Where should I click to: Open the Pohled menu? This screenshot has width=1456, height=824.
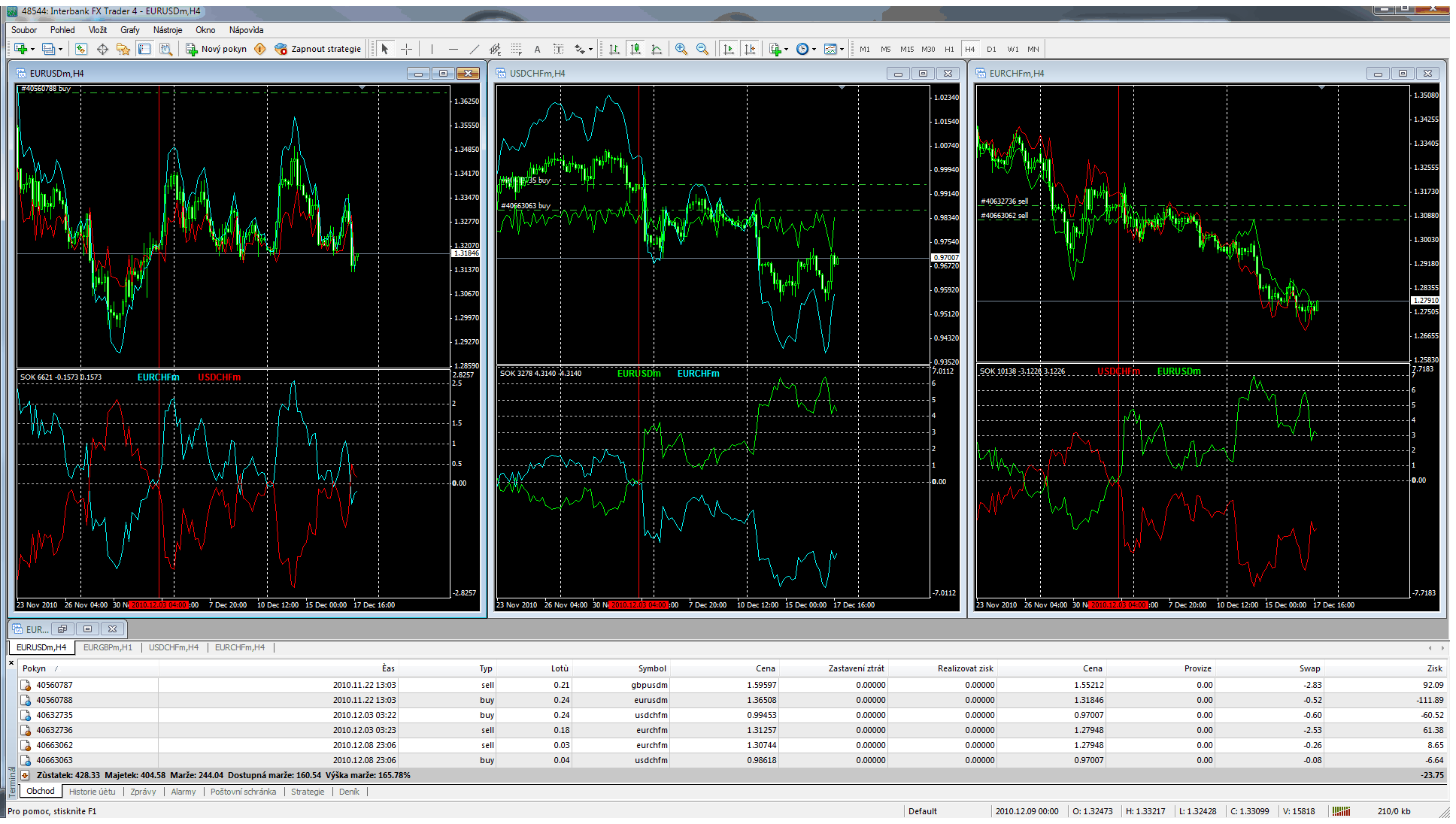tap(62, 30)
